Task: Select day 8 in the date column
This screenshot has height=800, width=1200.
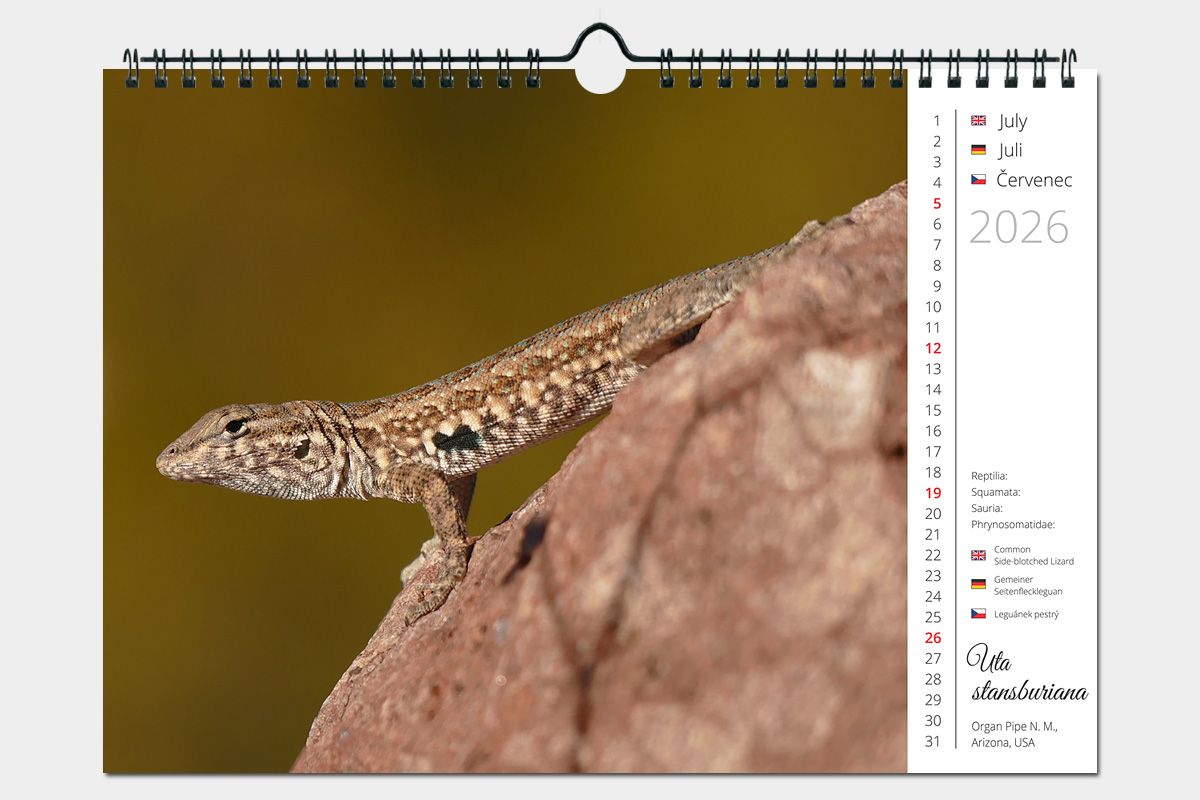Action: [x=937, y=265]
